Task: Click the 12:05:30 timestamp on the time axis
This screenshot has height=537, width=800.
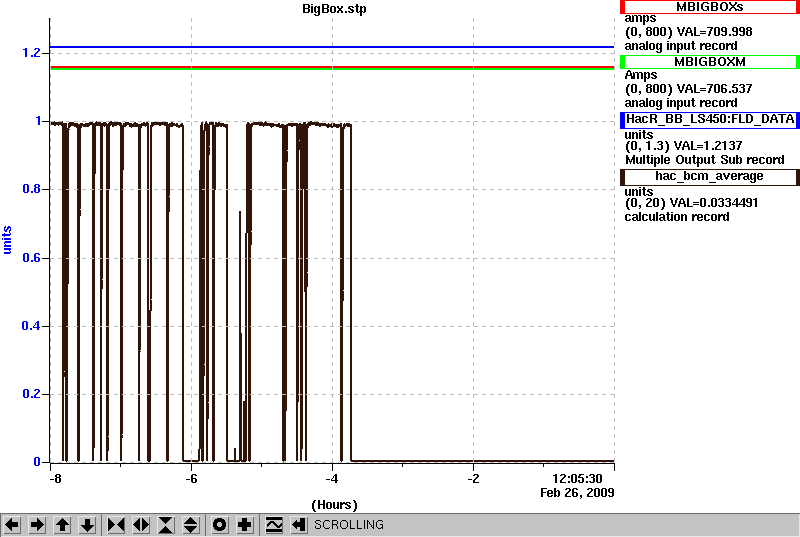Action: [577, 479]
